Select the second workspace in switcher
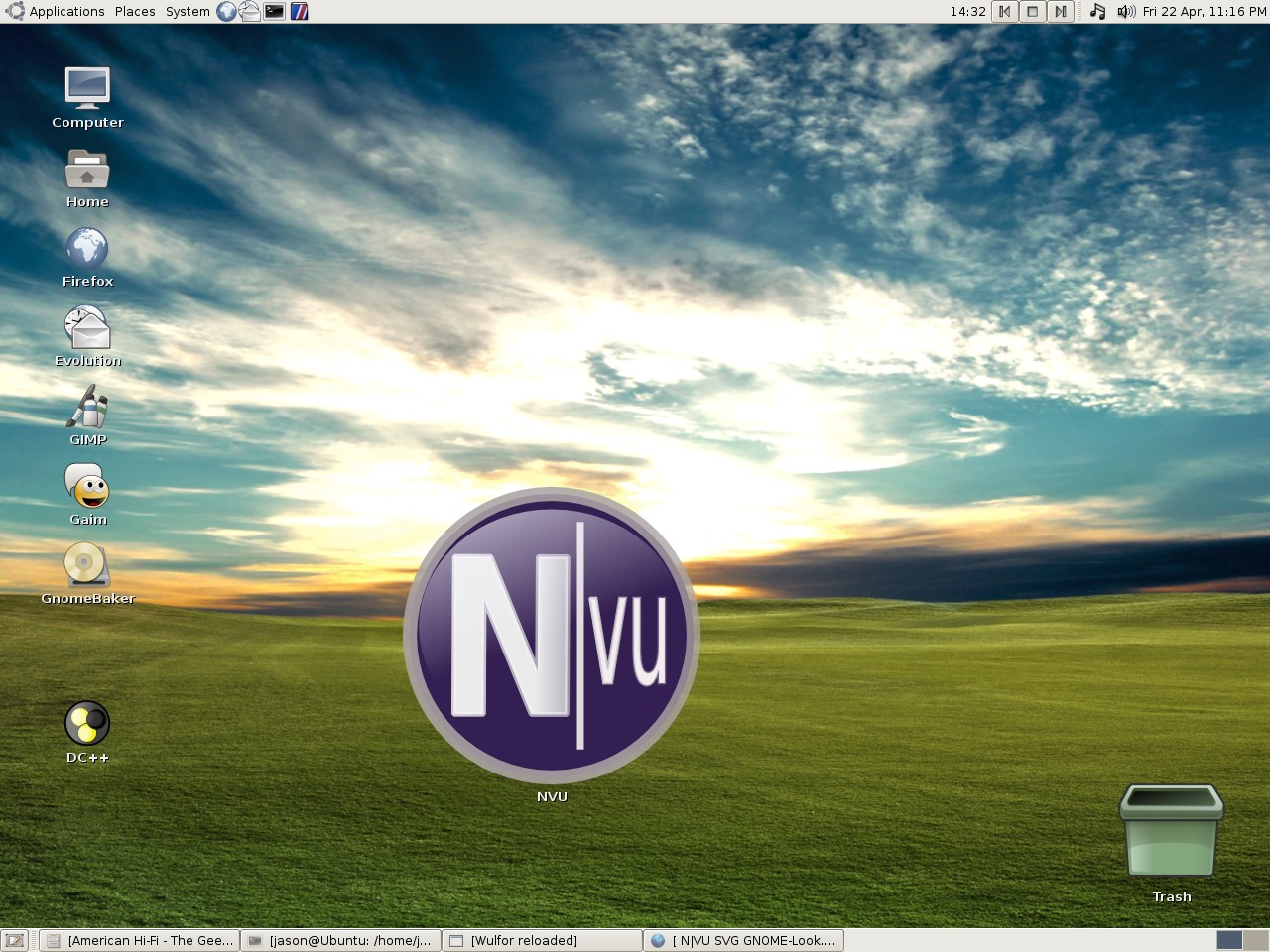Screen dimensions: 1270x952 pyautogui.click(x=1255, y=941)
